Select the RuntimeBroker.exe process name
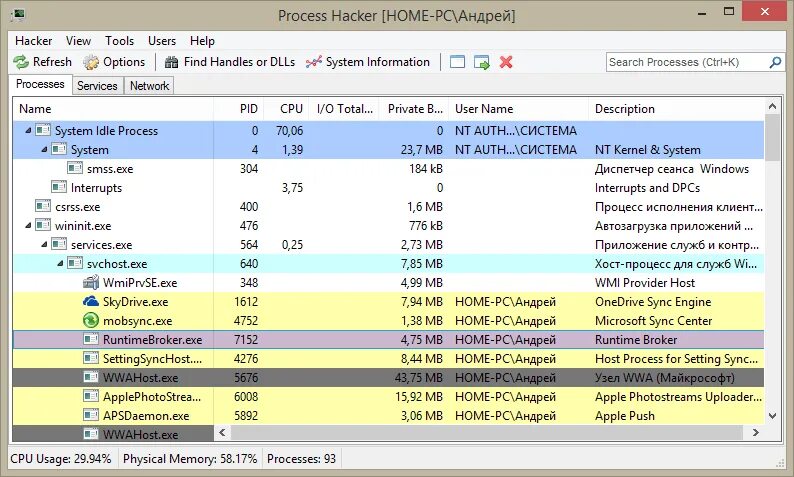This screenshot has height=477, width=794. coord(152,340)
